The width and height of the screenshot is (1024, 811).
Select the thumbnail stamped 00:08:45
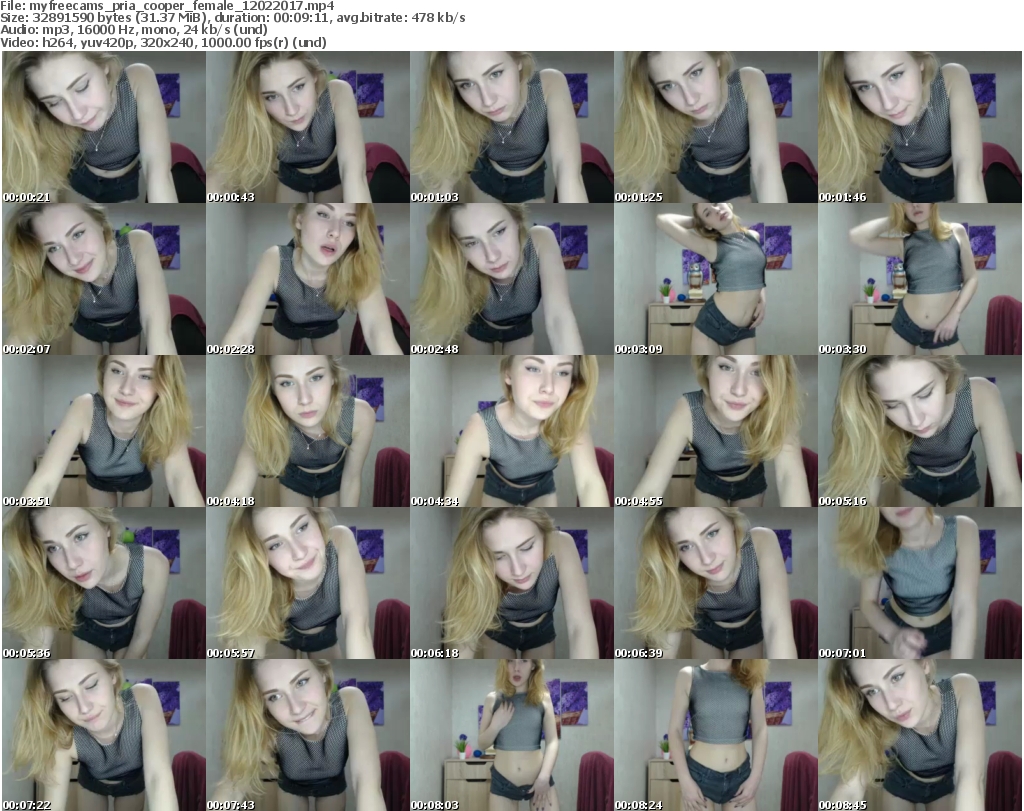coord(920,735)
